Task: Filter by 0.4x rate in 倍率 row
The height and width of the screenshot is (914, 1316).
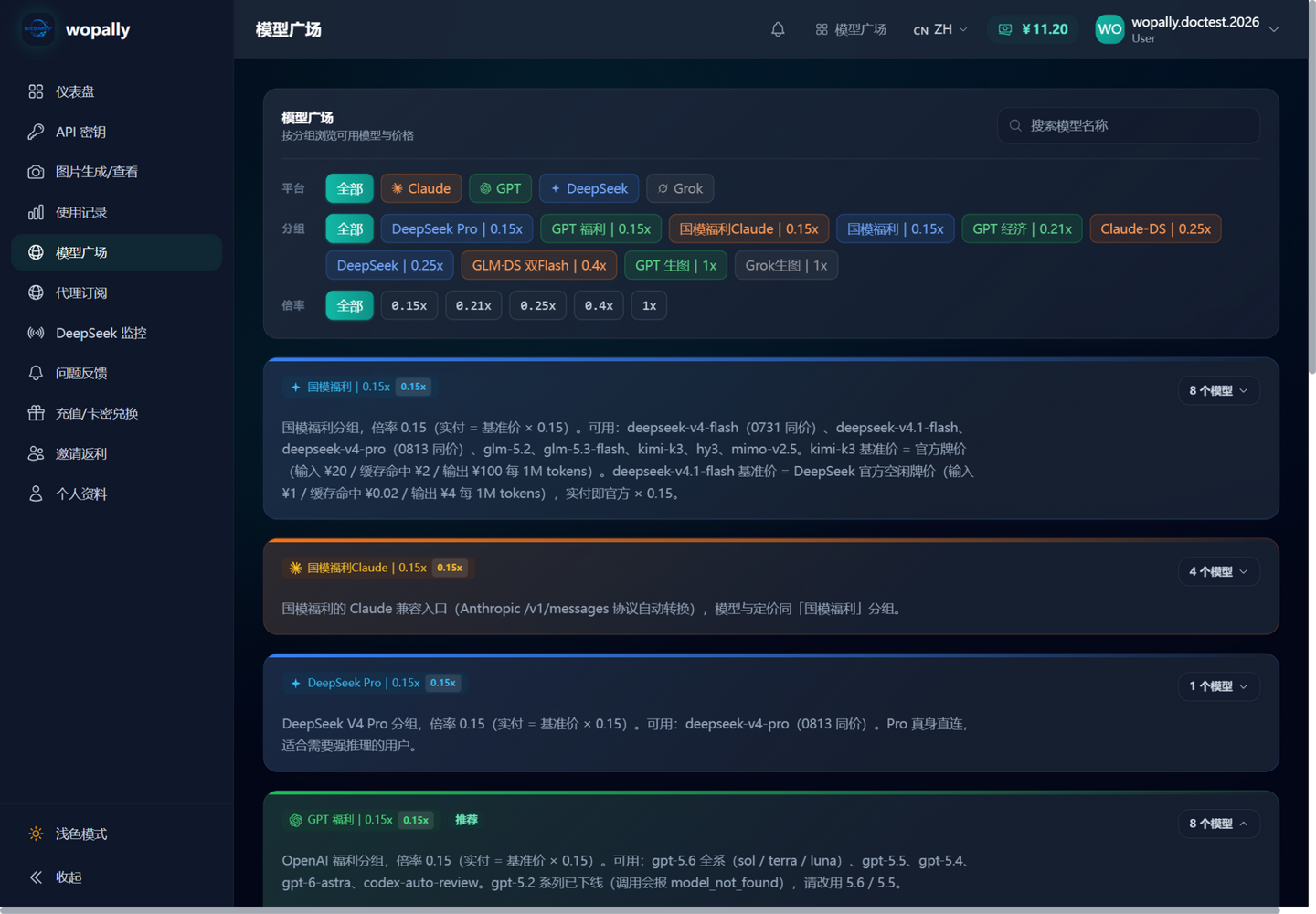Action: 599,305
